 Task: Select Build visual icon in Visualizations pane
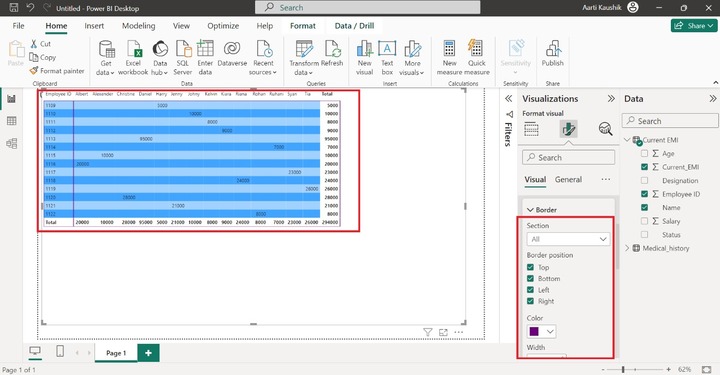point(531,129)
